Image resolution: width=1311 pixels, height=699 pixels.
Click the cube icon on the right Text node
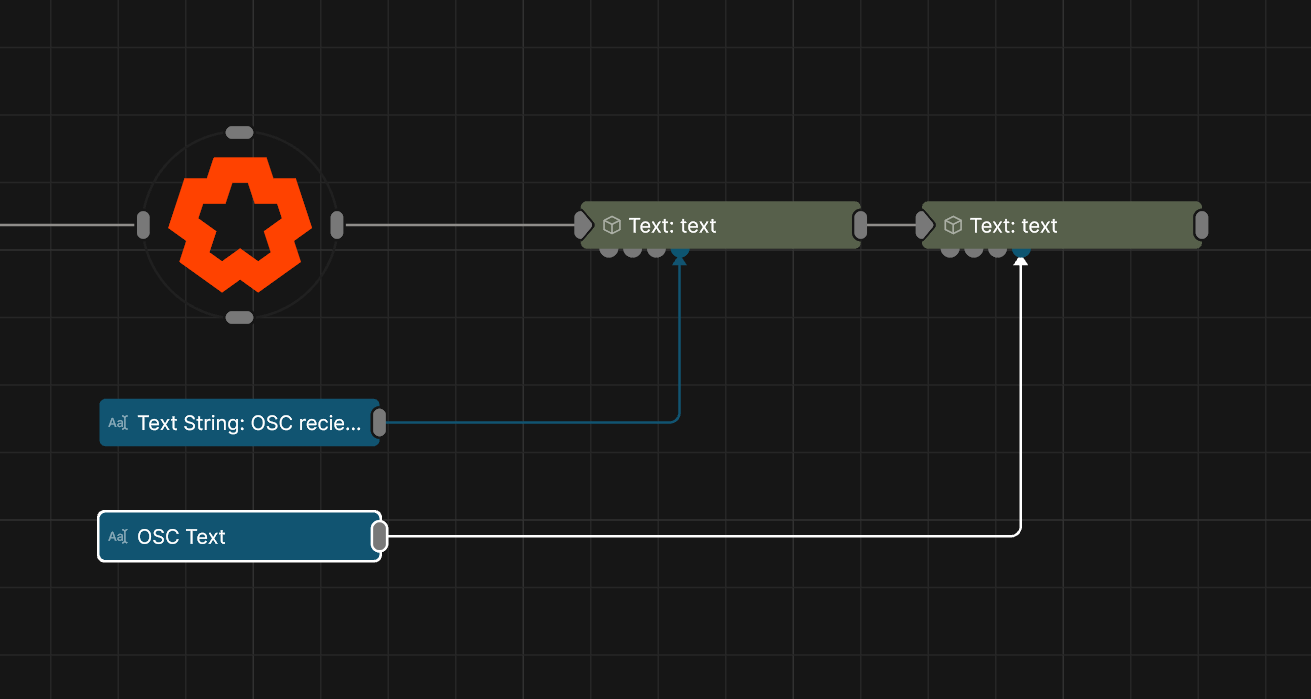coord(953,226)
